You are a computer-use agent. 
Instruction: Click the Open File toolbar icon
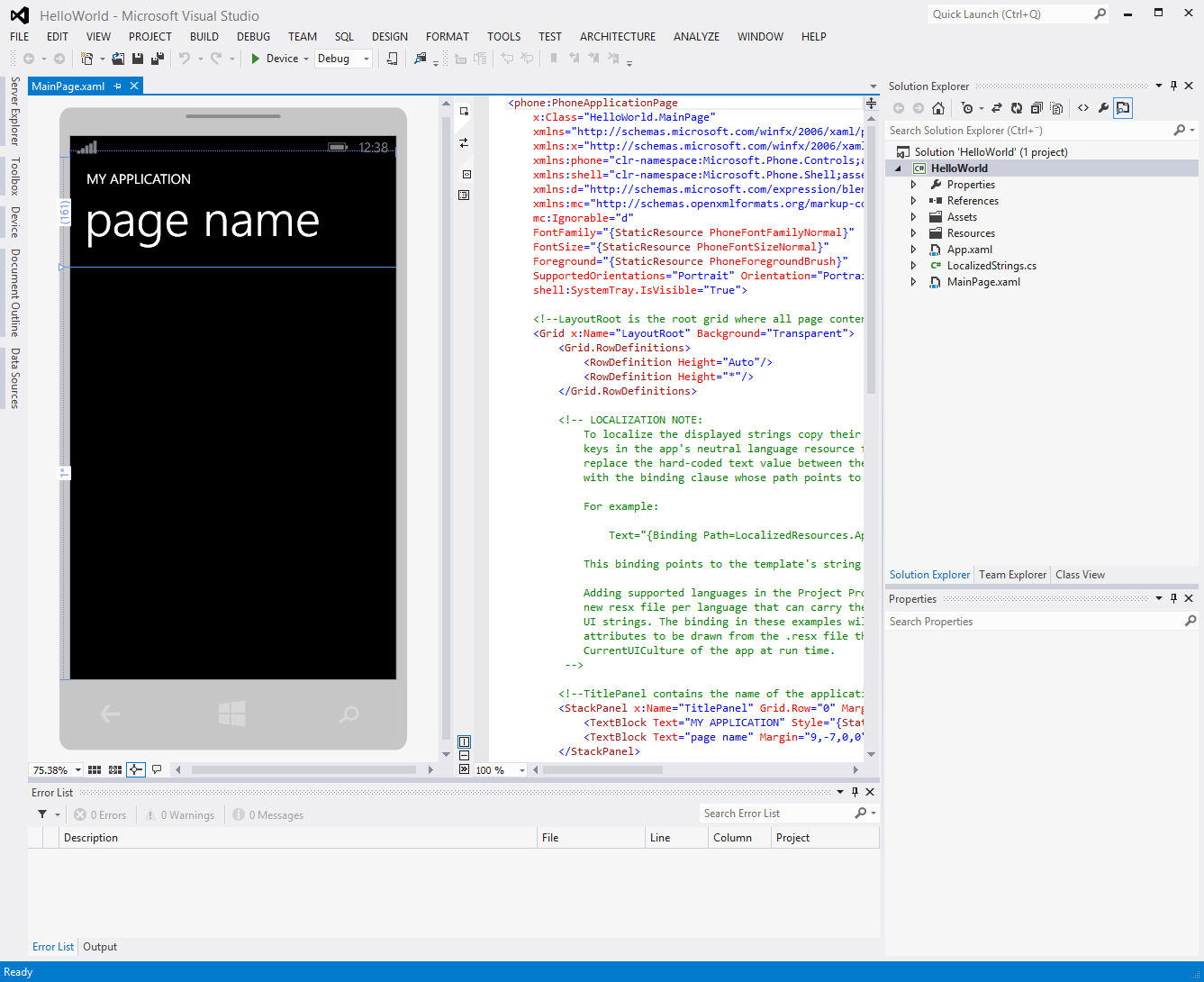point(118,59)
